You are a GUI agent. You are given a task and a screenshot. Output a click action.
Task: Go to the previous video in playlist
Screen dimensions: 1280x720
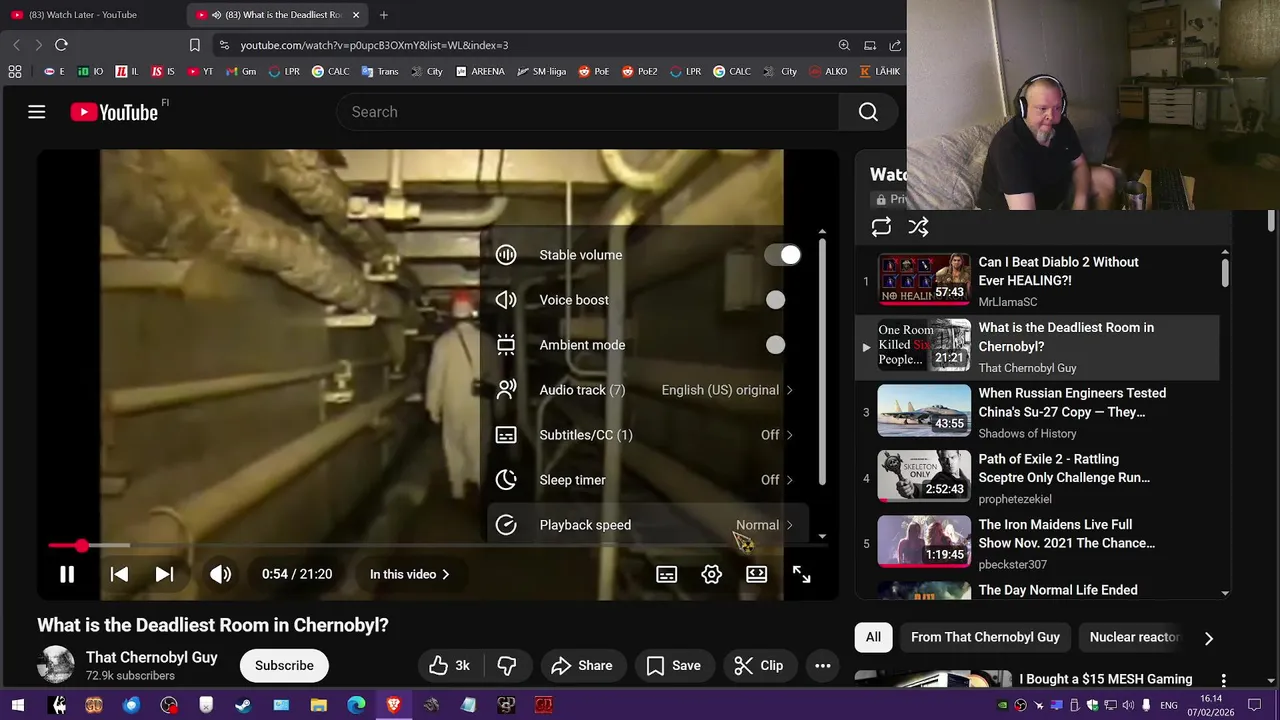click(x=119, y=574)
